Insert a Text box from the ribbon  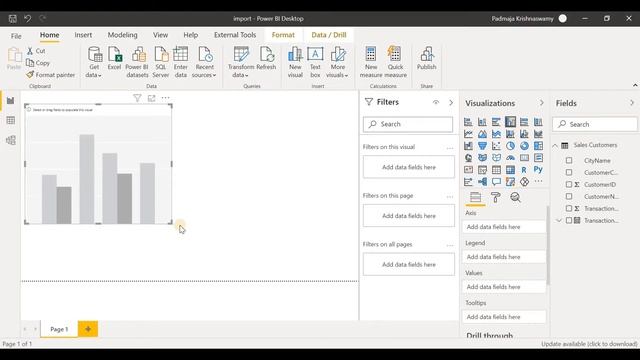pos(315,62)
